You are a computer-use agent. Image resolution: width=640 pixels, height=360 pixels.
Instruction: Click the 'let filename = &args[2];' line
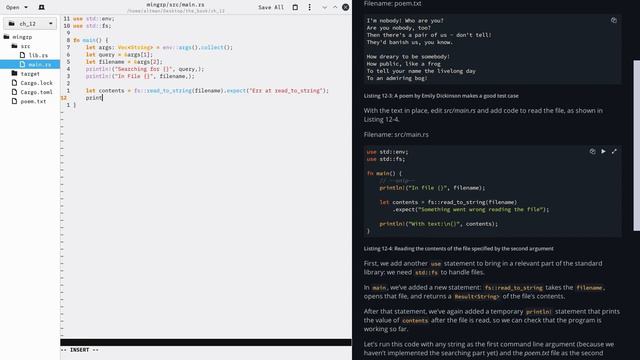point(124,62)
